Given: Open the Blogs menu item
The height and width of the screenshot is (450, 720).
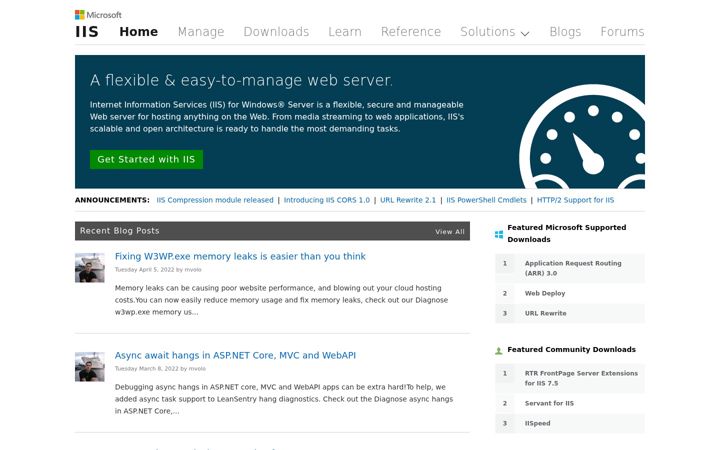Looking at the screenshot, I should click(x=565, y=32).
